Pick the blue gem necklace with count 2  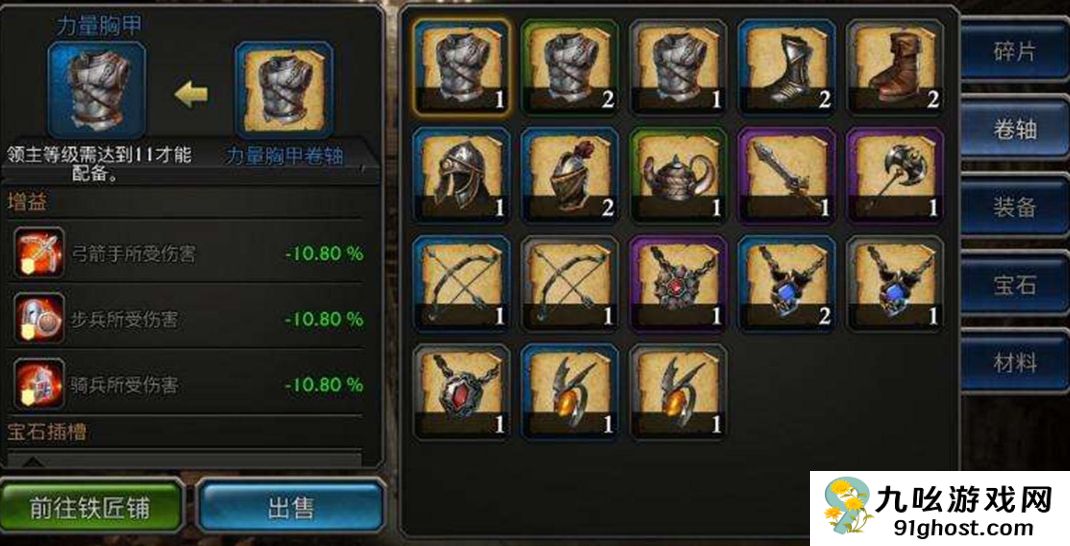[787, 283]
